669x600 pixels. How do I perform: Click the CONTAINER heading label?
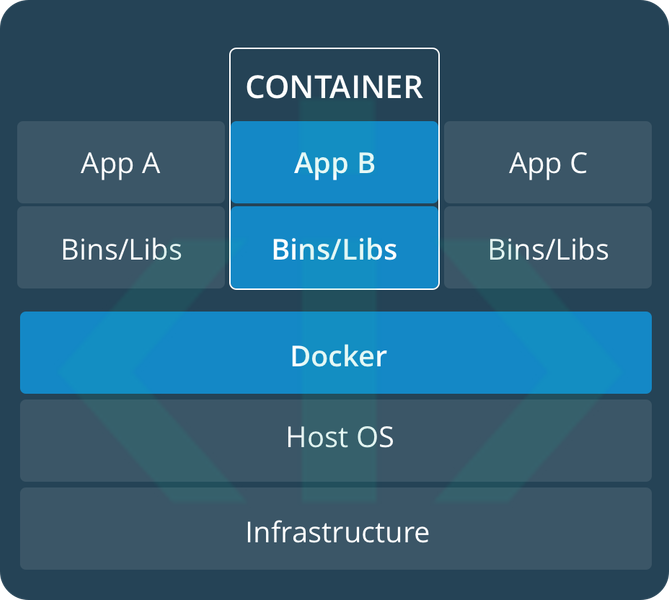(334, 87)
